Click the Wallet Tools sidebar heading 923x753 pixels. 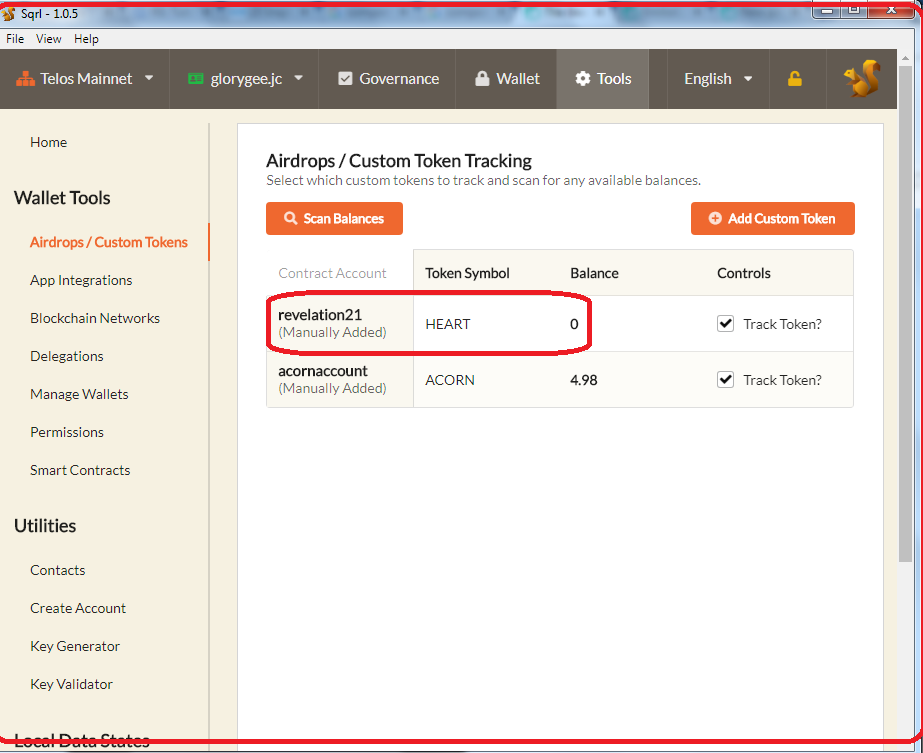(x=62, y=198)
